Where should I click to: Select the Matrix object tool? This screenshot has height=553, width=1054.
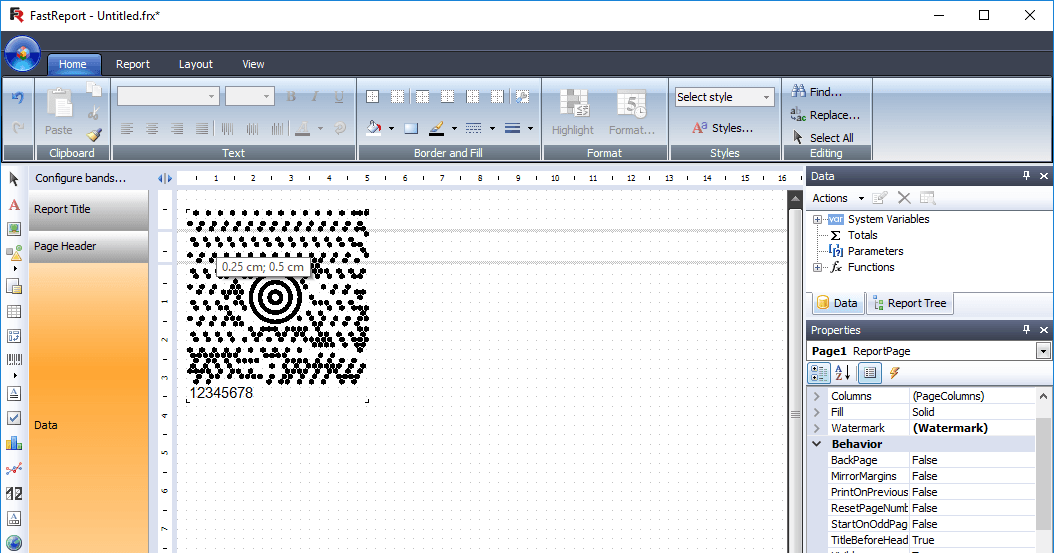click(13, 336)
